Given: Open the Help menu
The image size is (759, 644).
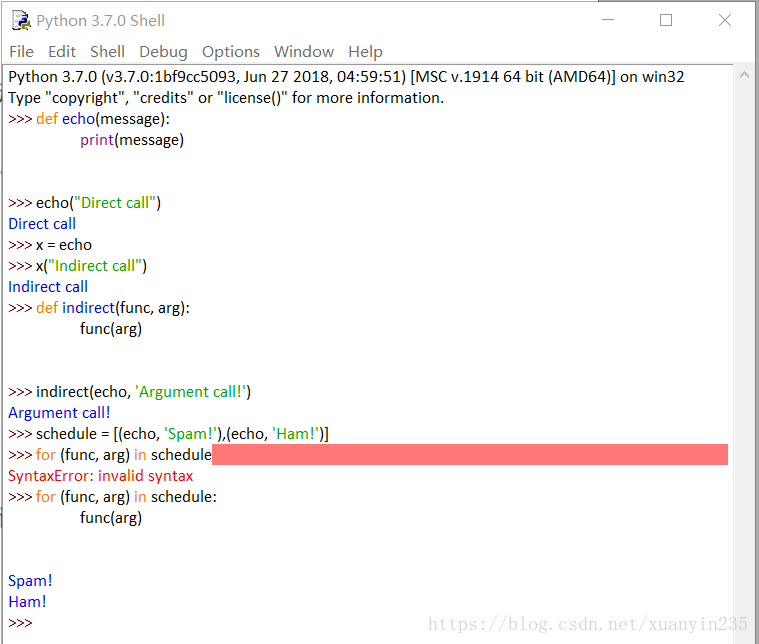Looking at the screenshot, I should pyautogui.click(x=365, y=52).
